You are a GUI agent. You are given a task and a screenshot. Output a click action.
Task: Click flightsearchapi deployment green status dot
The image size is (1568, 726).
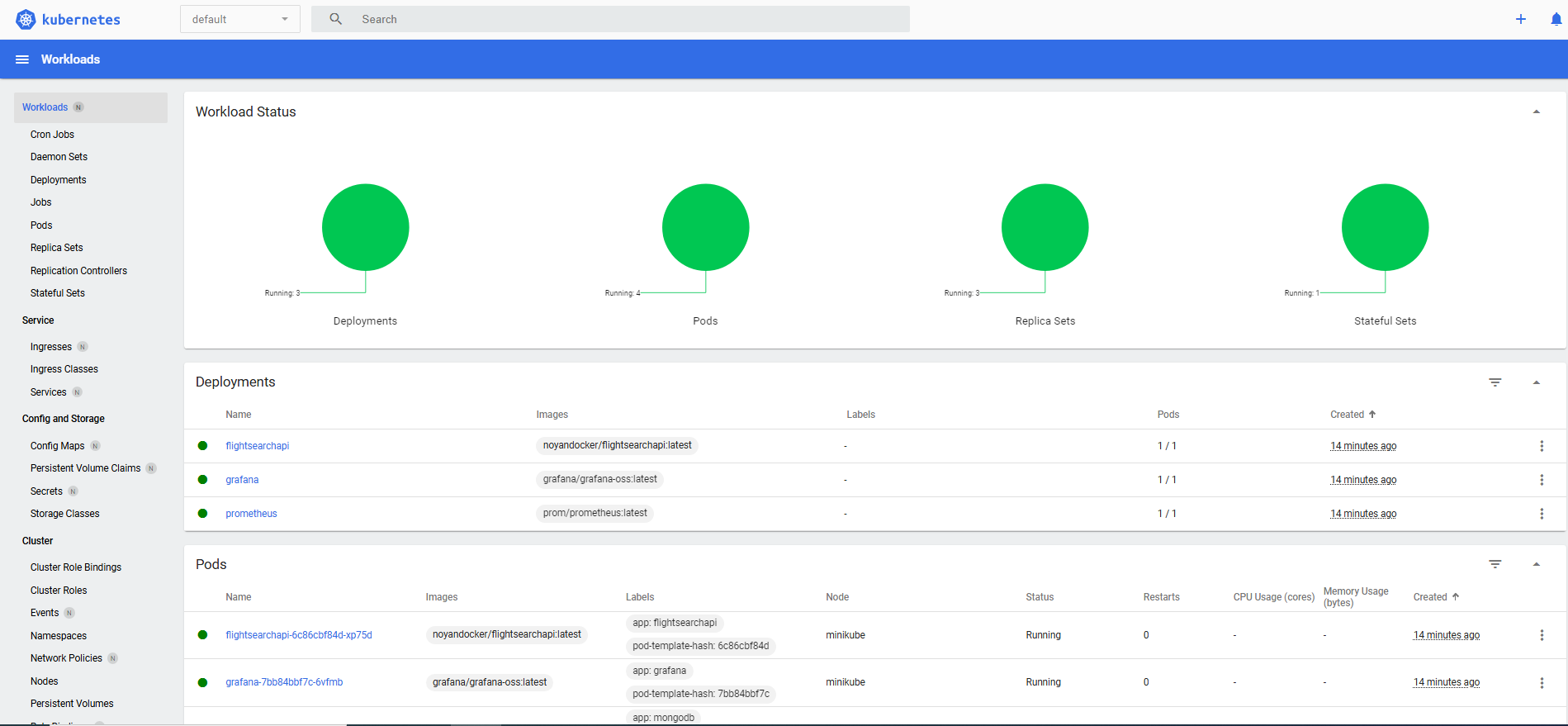[202, 446]
